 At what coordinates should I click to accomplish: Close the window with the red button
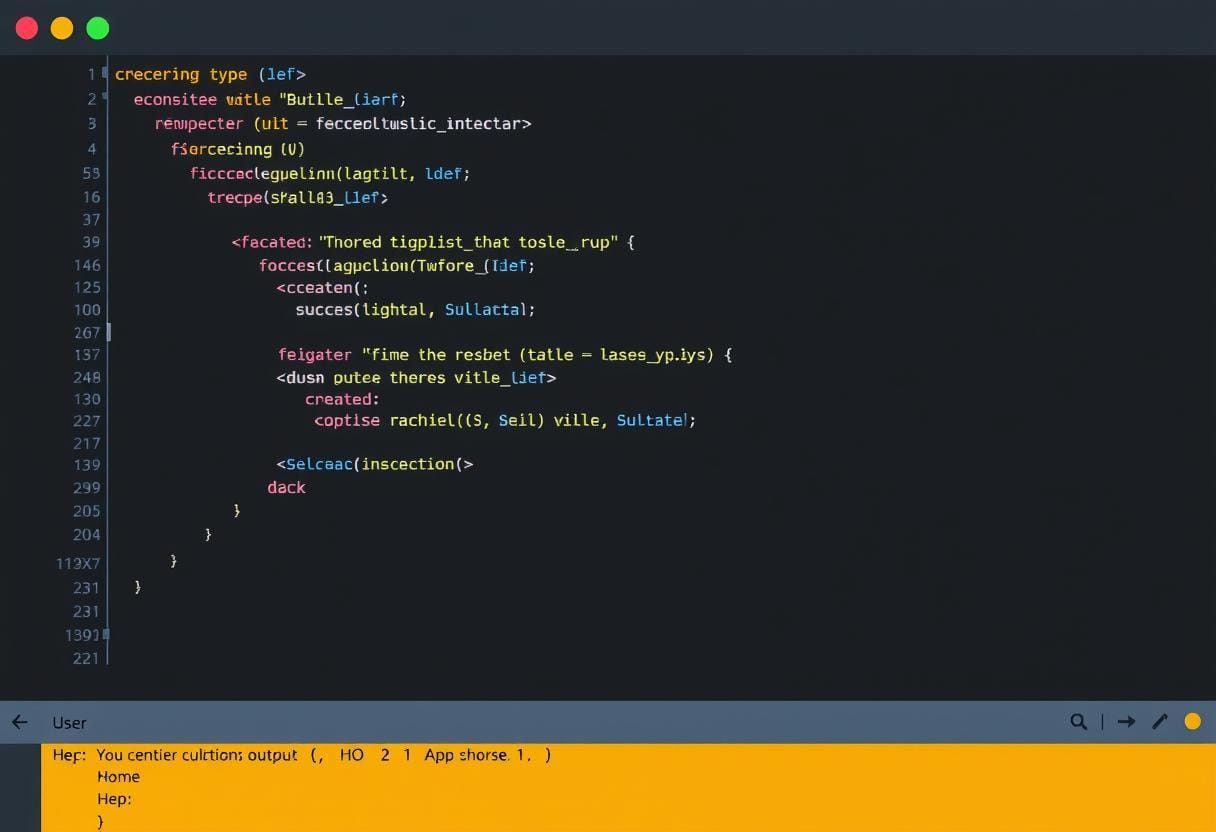click(27, 28)
